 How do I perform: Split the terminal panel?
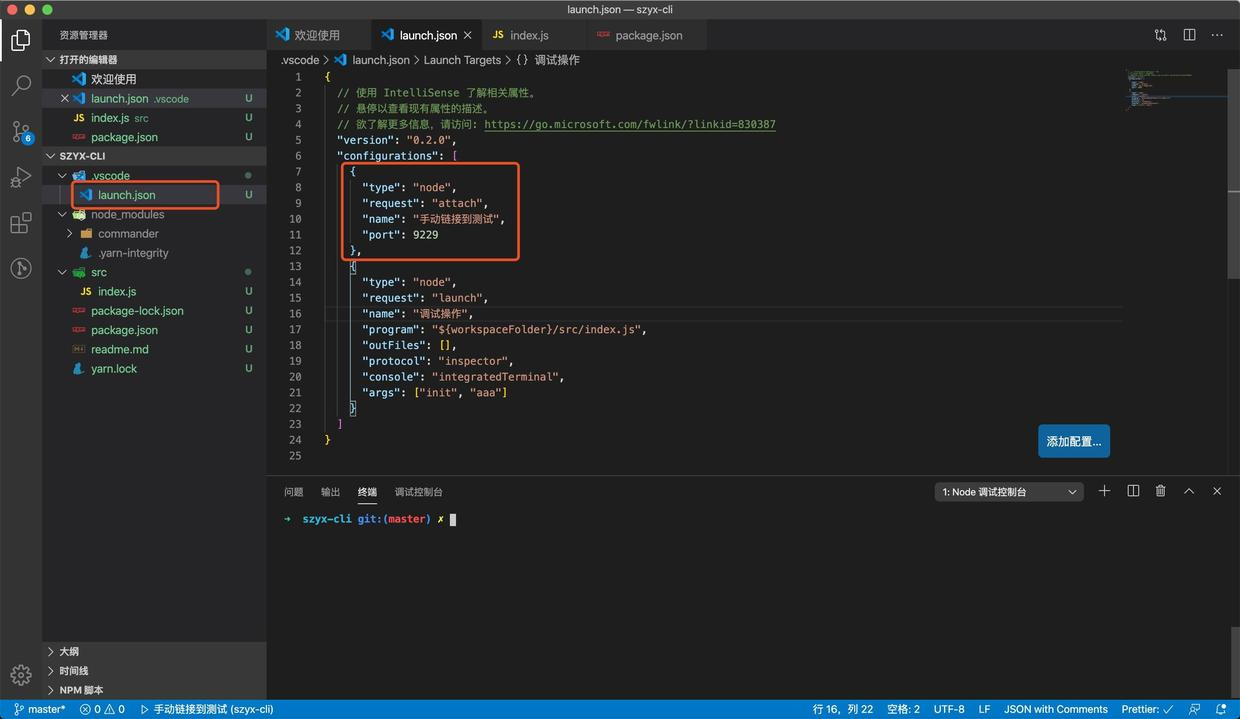pos(1133,491)
